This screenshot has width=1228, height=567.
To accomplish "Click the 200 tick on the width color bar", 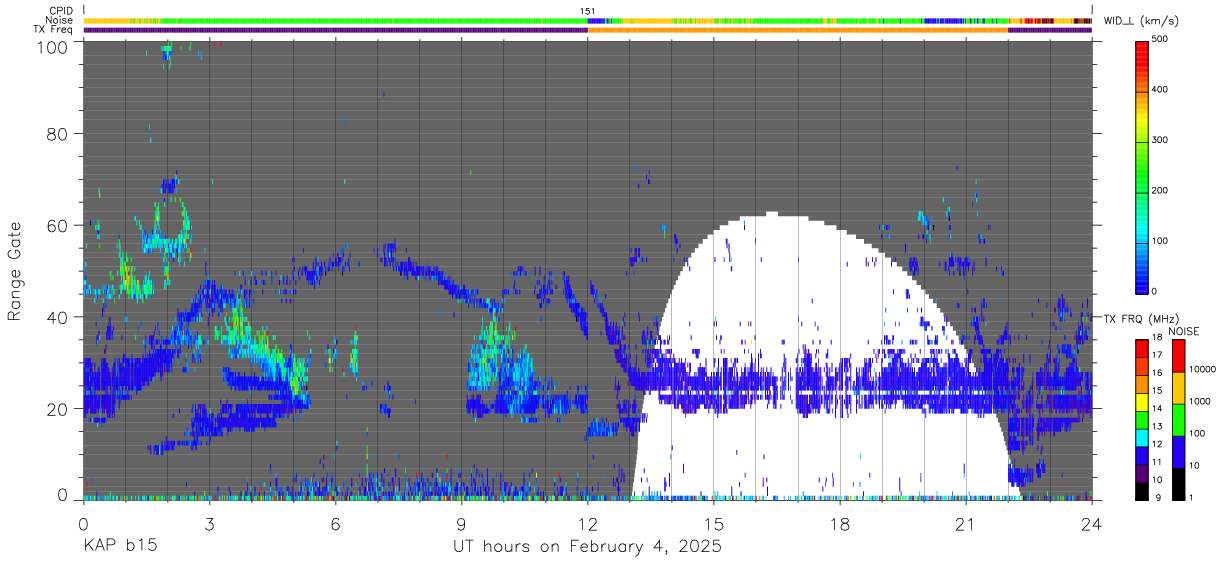I will (1162, 190).
